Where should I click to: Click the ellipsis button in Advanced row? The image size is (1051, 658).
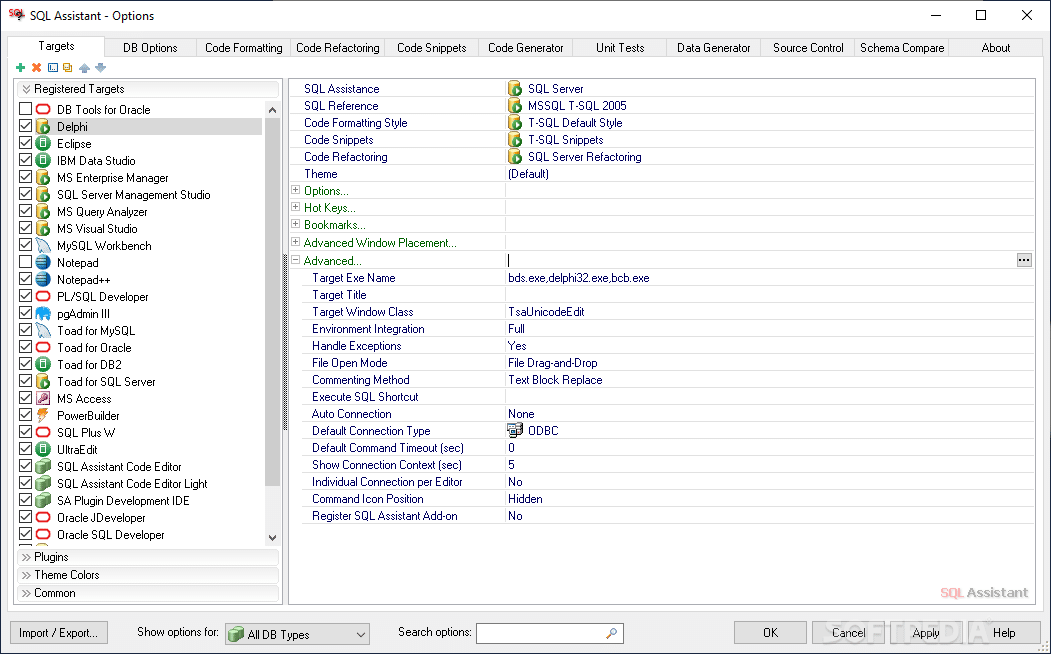(1024, 260)
